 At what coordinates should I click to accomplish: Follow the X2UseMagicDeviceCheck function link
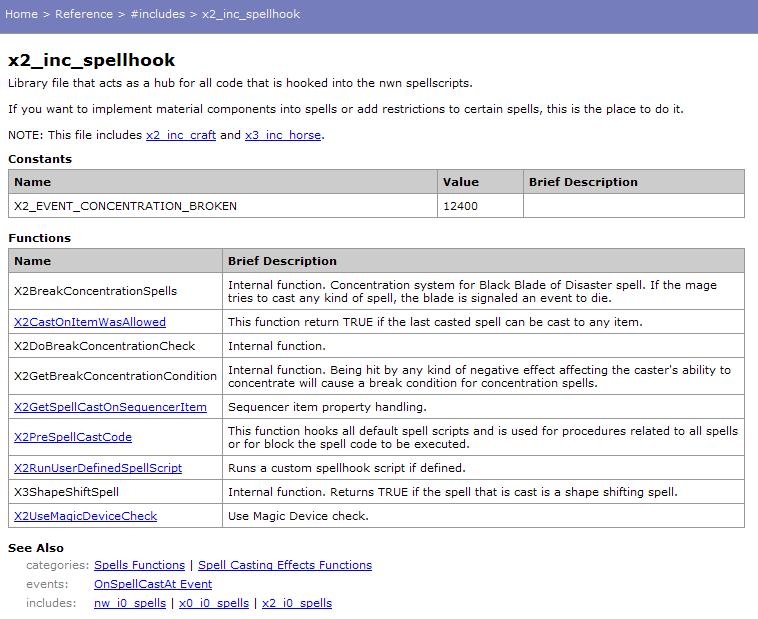pos(85,516)
